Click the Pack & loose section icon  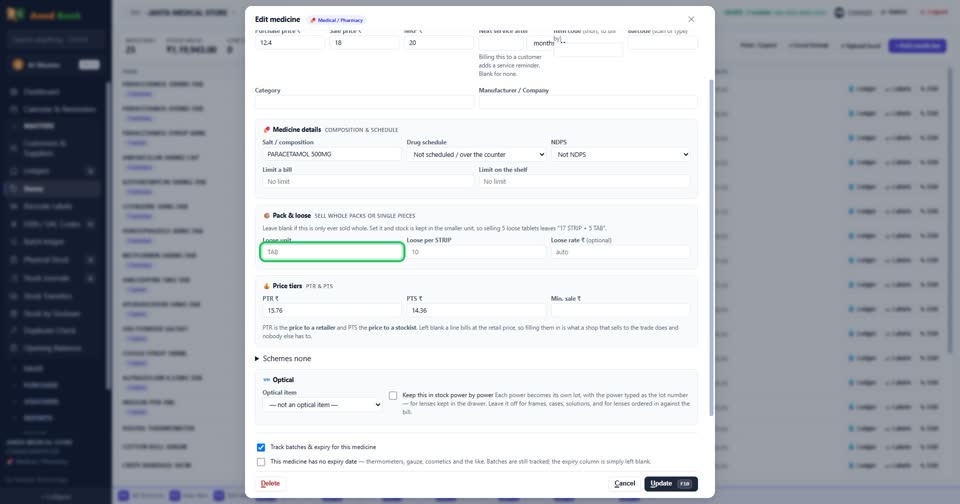point(266,216)
